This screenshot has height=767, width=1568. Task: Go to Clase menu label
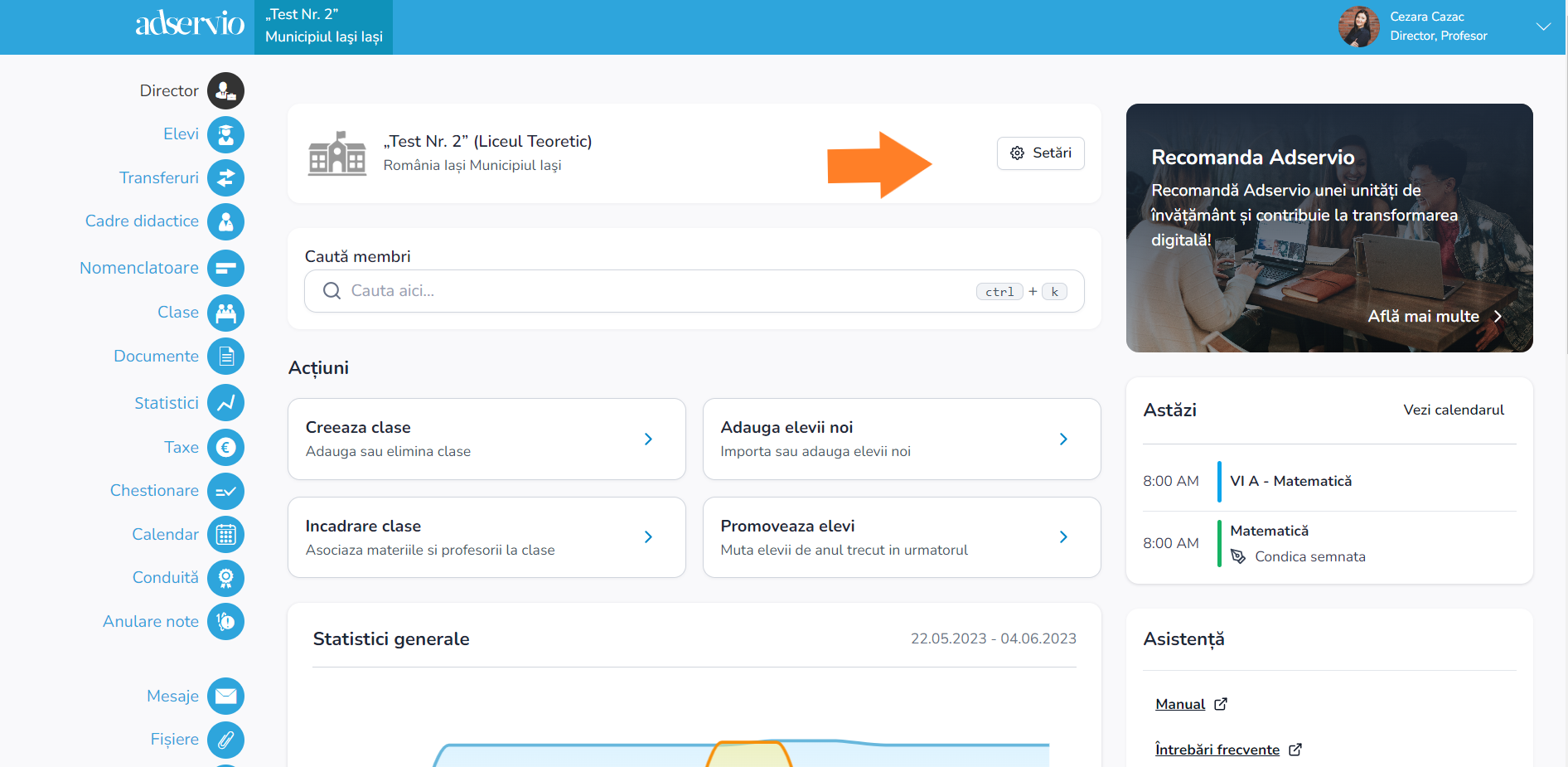click(178, 313)
